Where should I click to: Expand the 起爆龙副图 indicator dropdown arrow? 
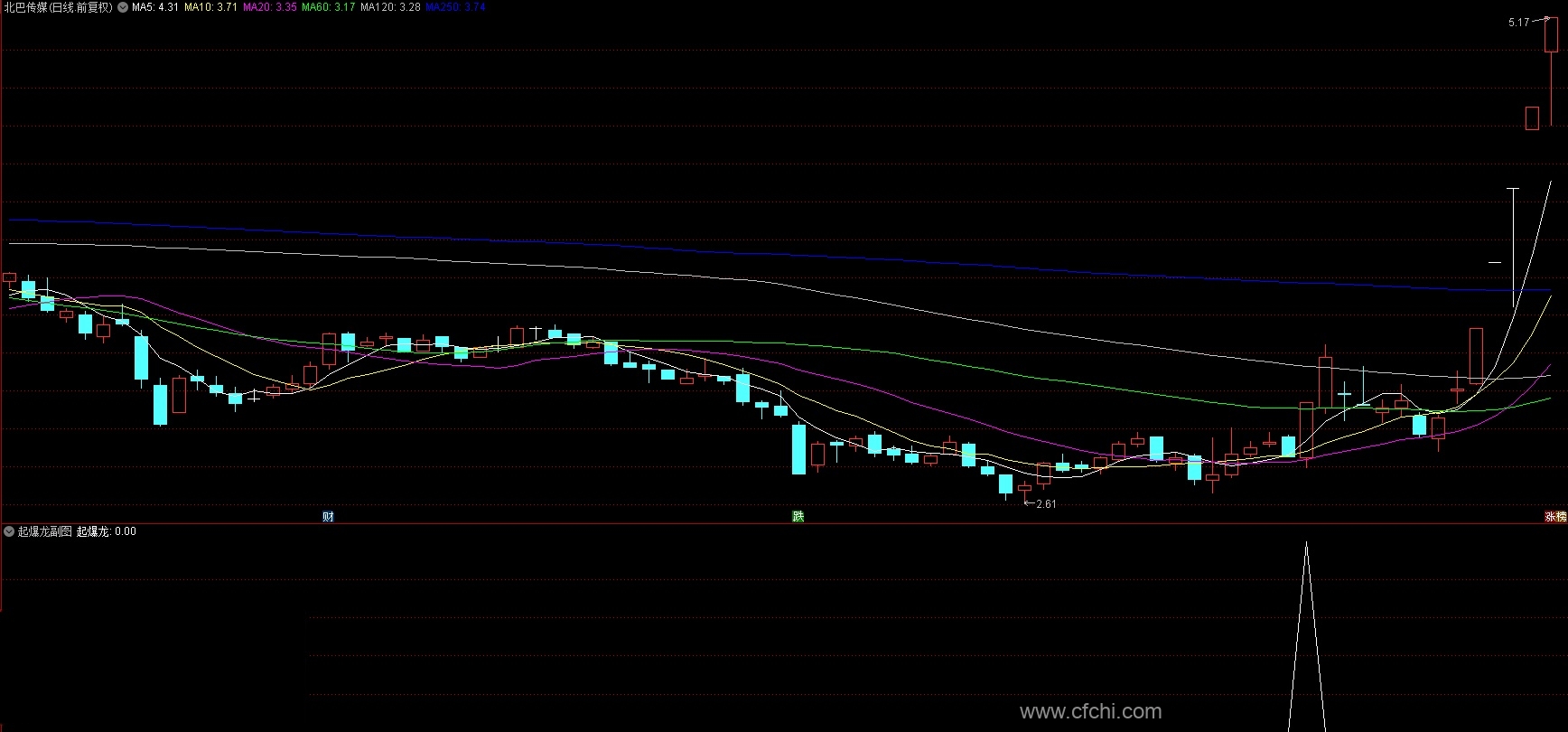pyautogui.click(x=9, y=531)
